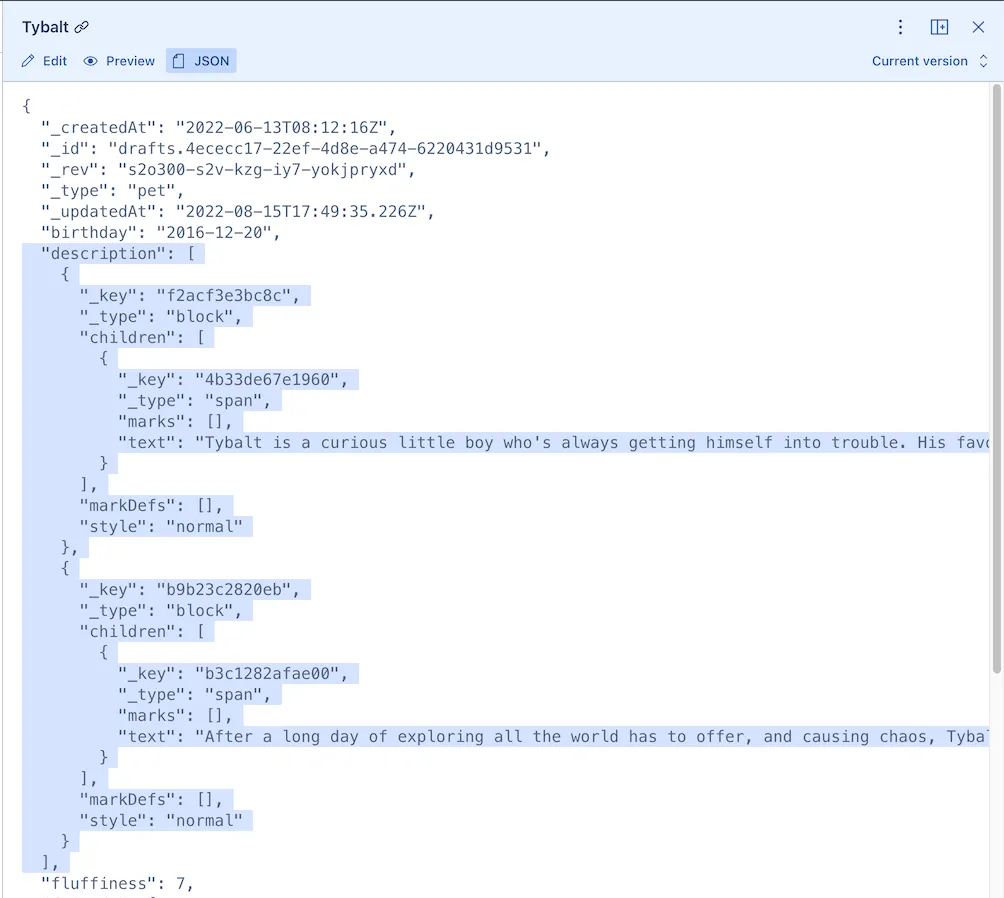Open the Current version dropdown
Viewport: 1004px width, 898px height.
(x=929, y=61)
